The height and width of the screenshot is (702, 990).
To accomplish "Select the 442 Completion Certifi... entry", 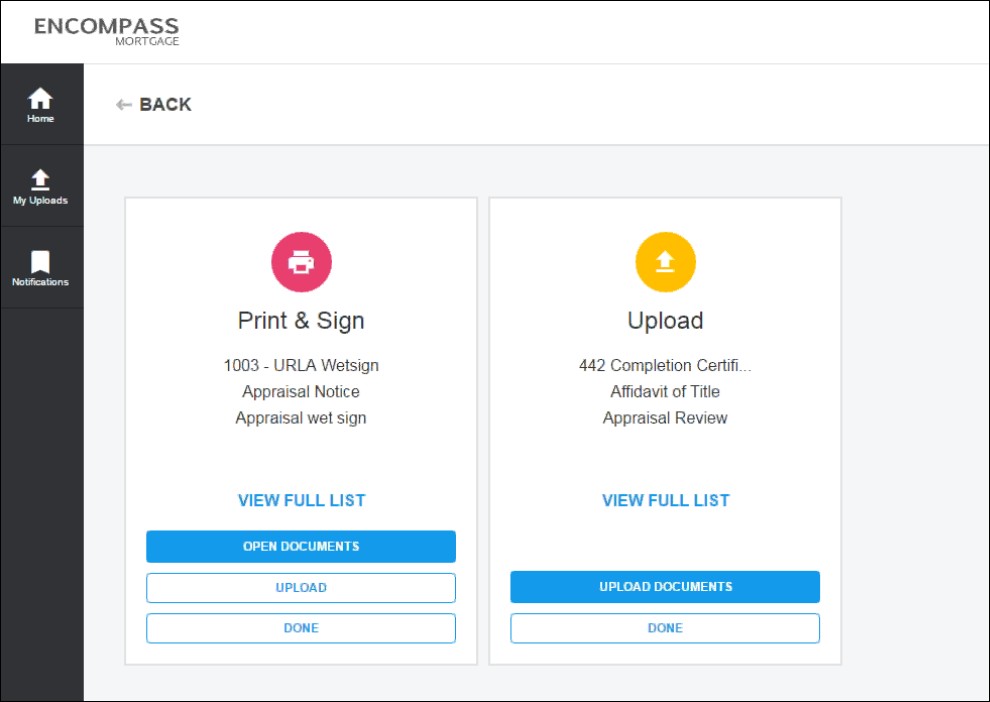I will [x=665, y=366].
